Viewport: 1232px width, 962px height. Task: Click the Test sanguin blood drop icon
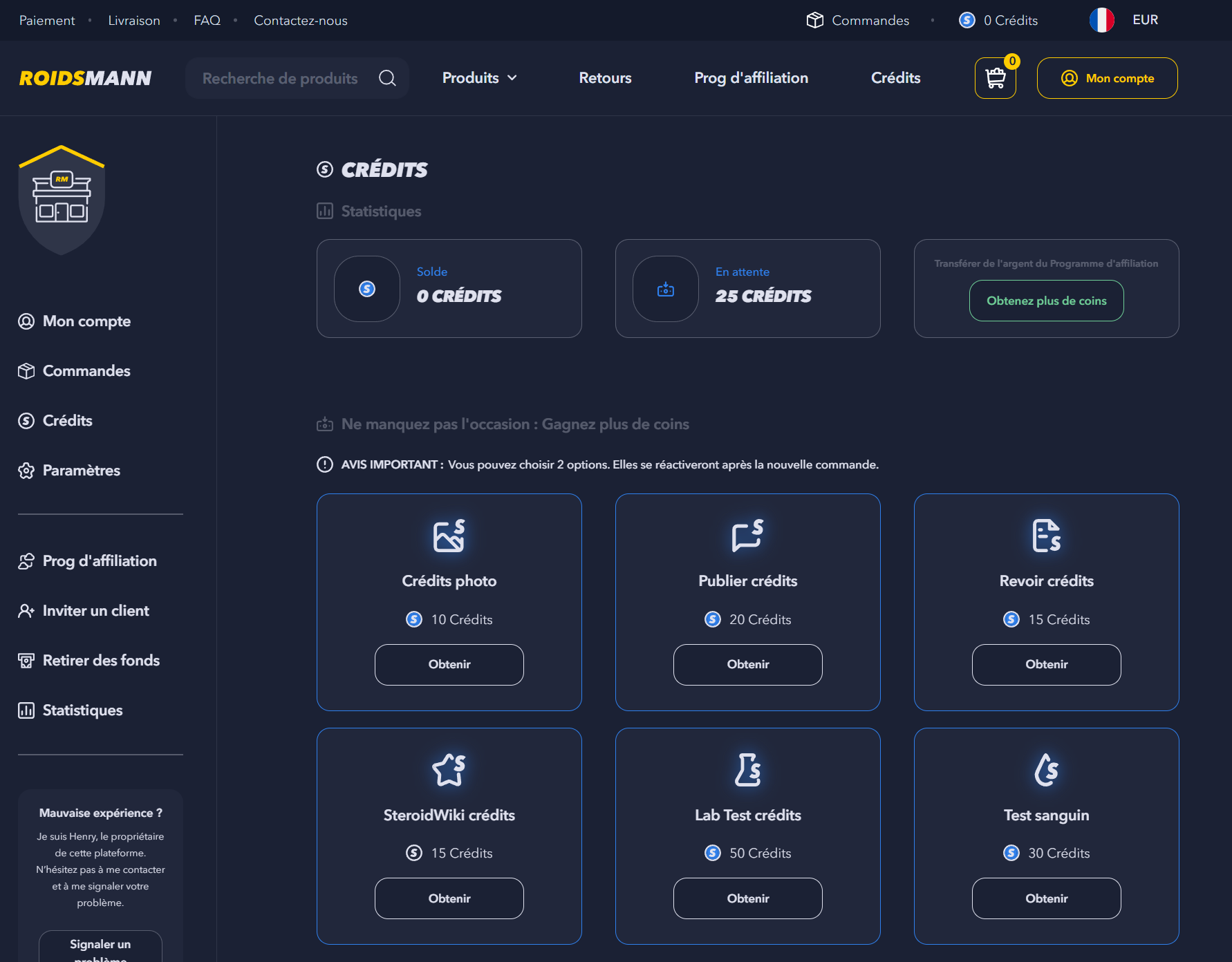click(1046, 769)
